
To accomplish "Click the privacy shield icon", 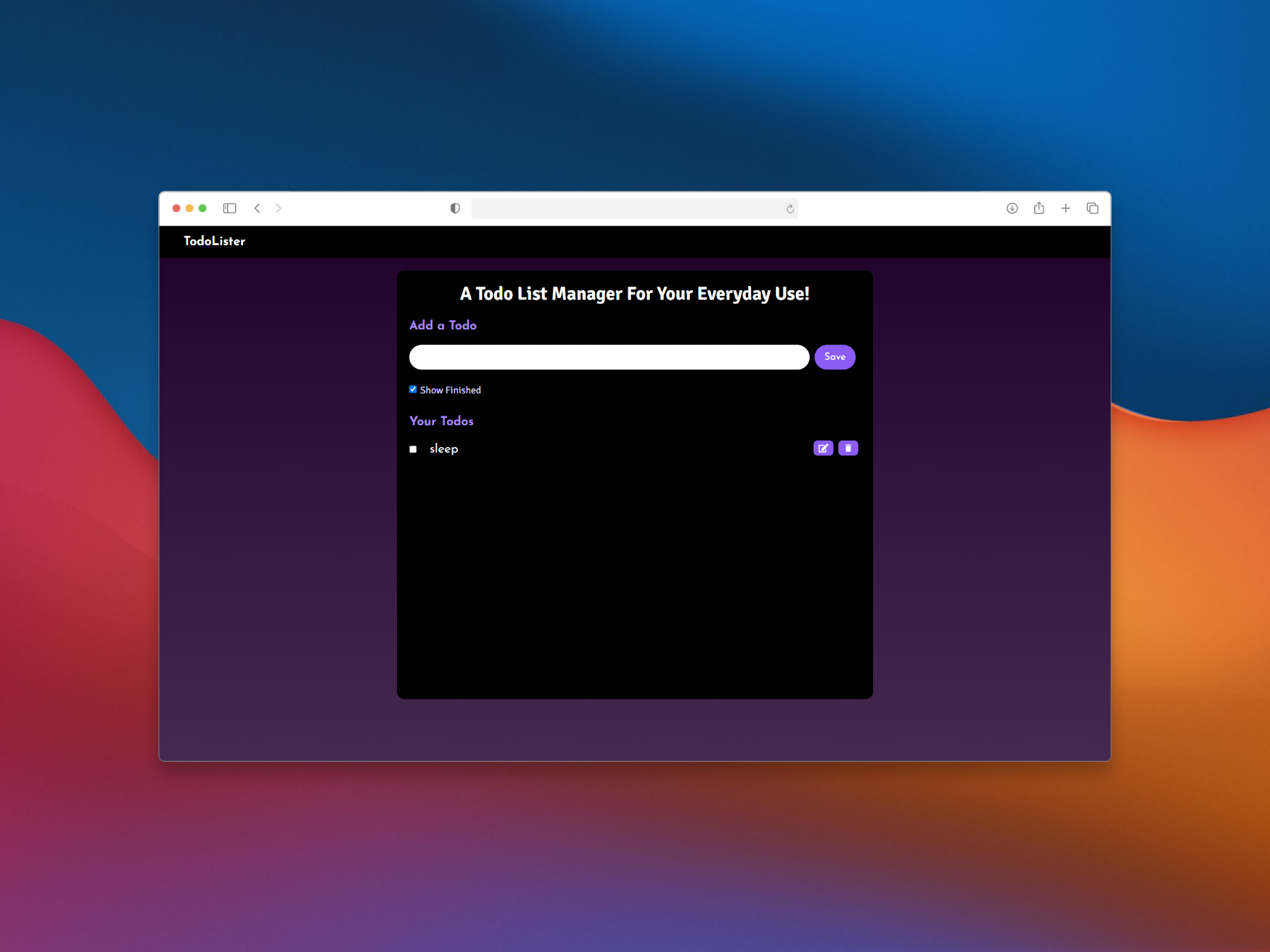I will [455, 208].
